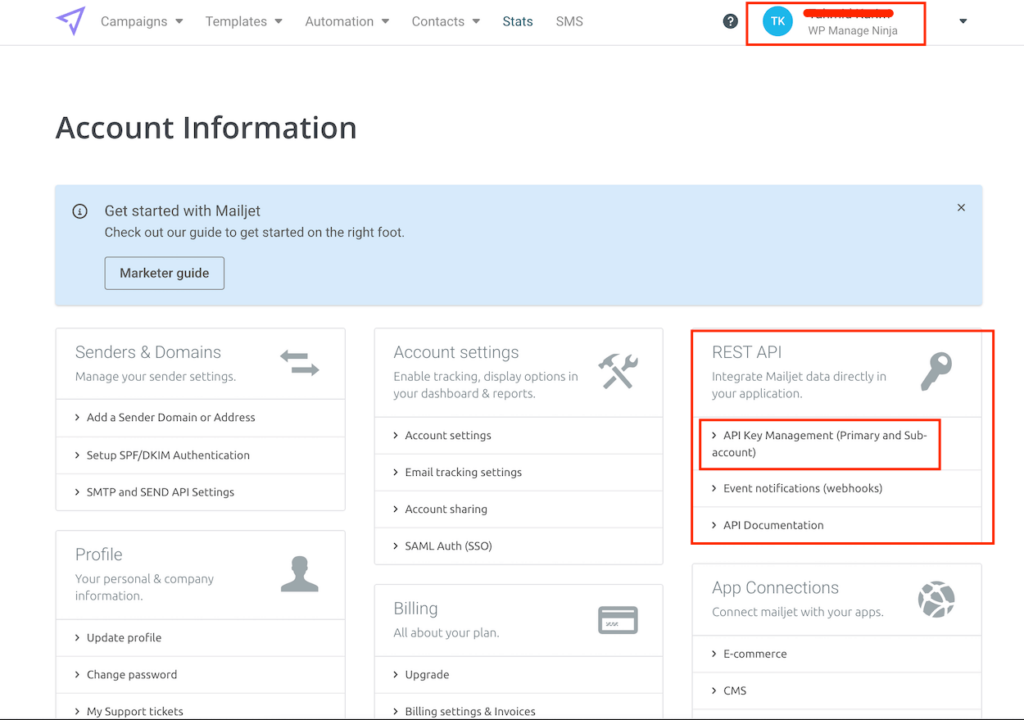
Task: Go to the Stats page
Action: tap(517, 22)
